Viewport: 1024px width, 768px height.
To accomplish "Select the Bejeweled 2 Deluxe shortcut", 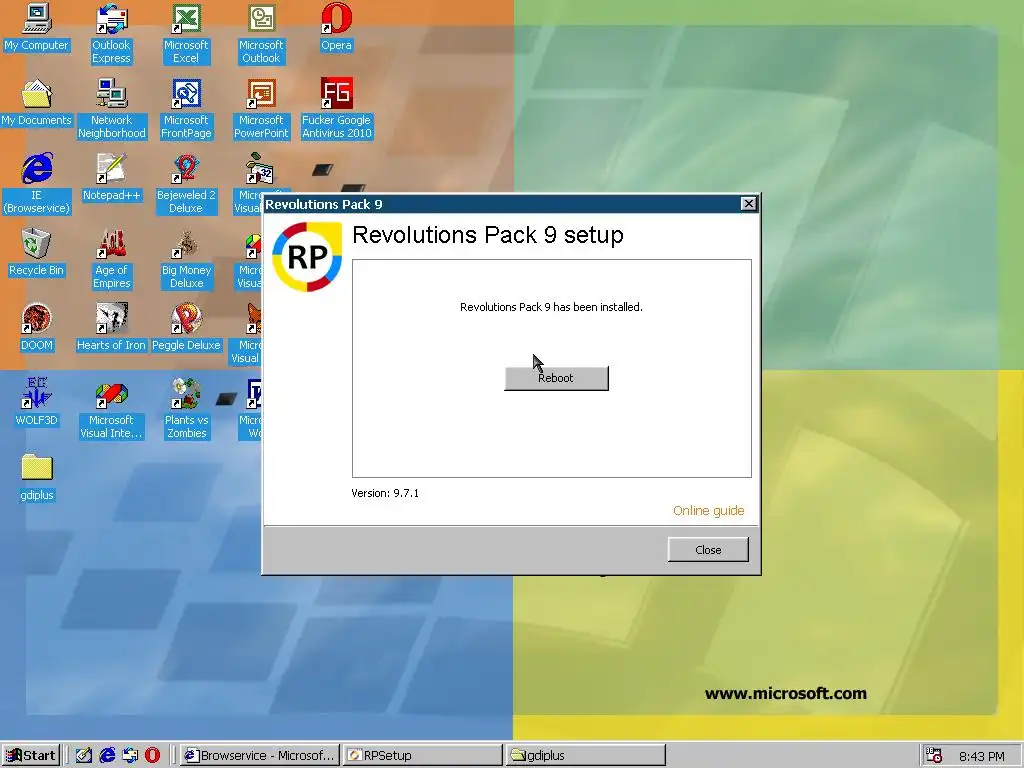I will (x=186, y=184).
